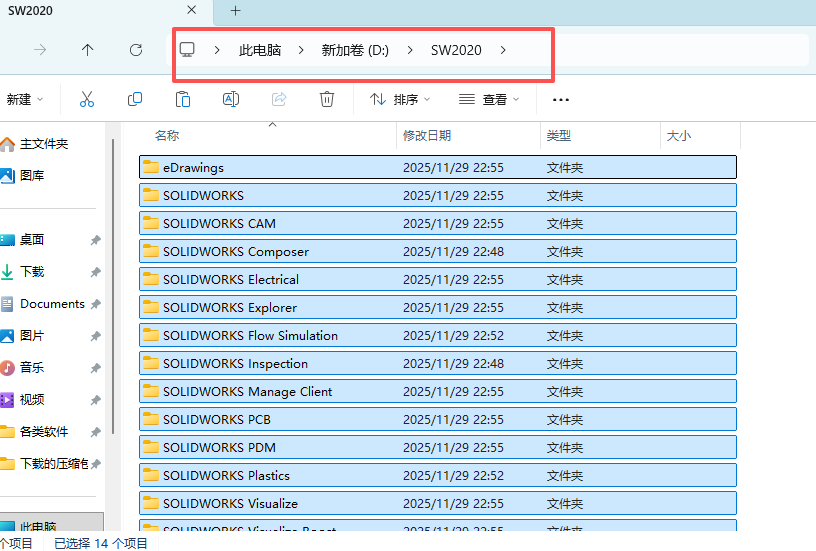816x551 pixels.
Task: Open the 新建 dropdown
Action: click(24, 99)
